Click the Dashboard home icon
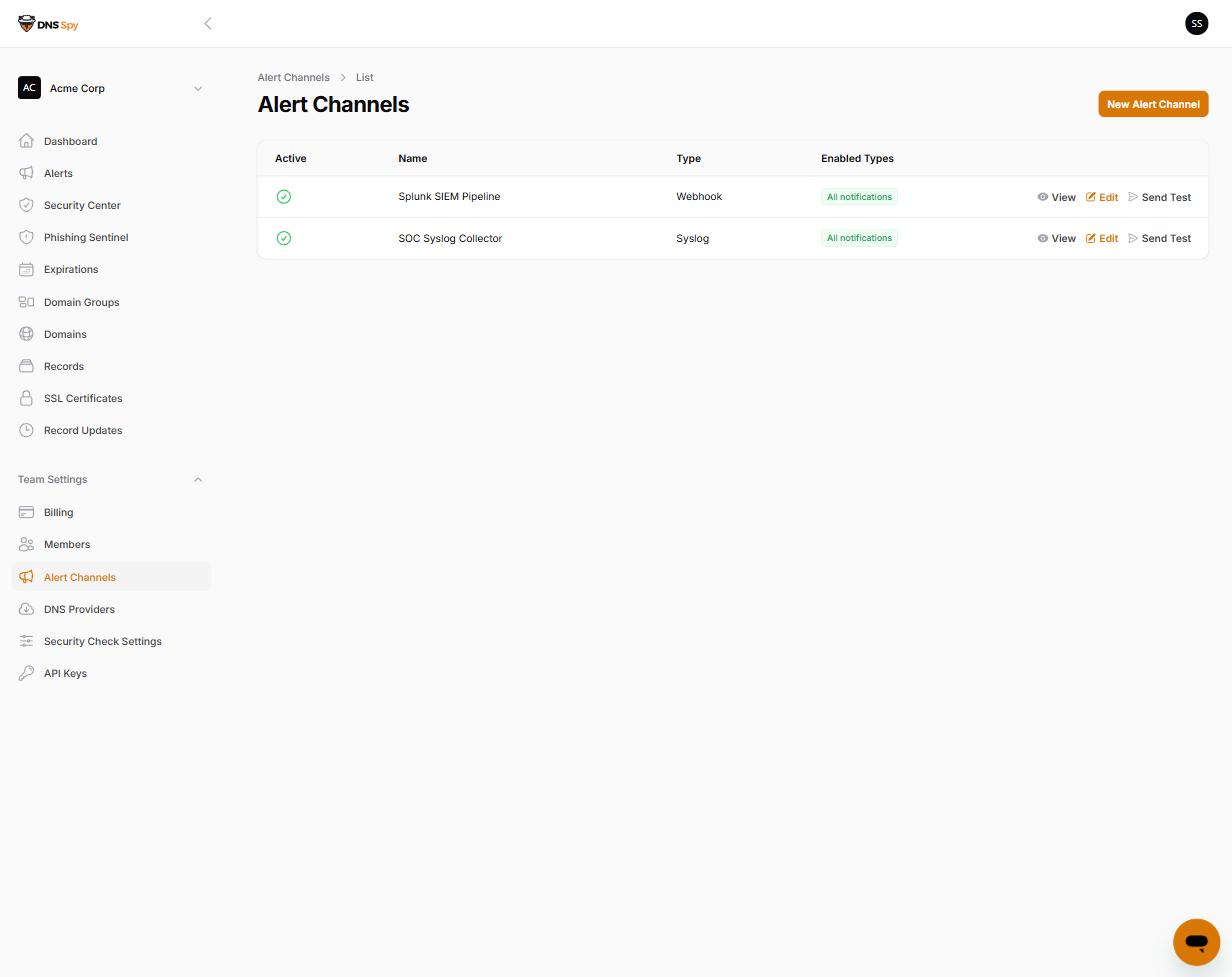The height and width of the screenshot is (977, 1232). [x=26, y=141]
